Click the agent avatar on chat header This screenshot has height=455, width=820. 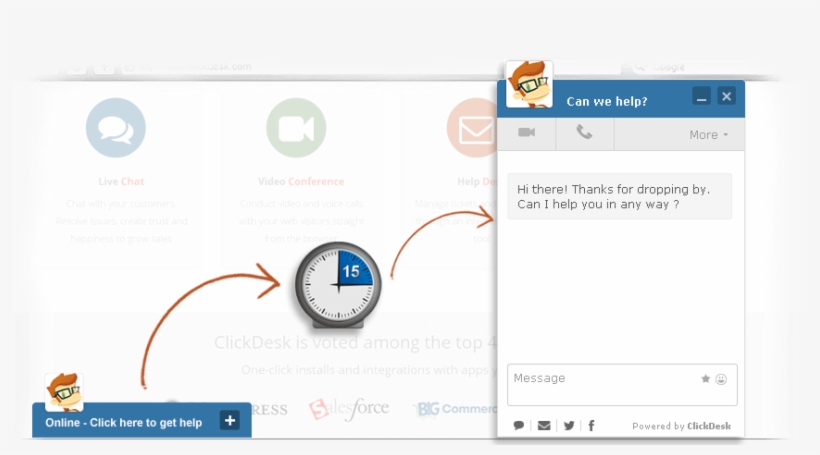[x=529, y=84]
